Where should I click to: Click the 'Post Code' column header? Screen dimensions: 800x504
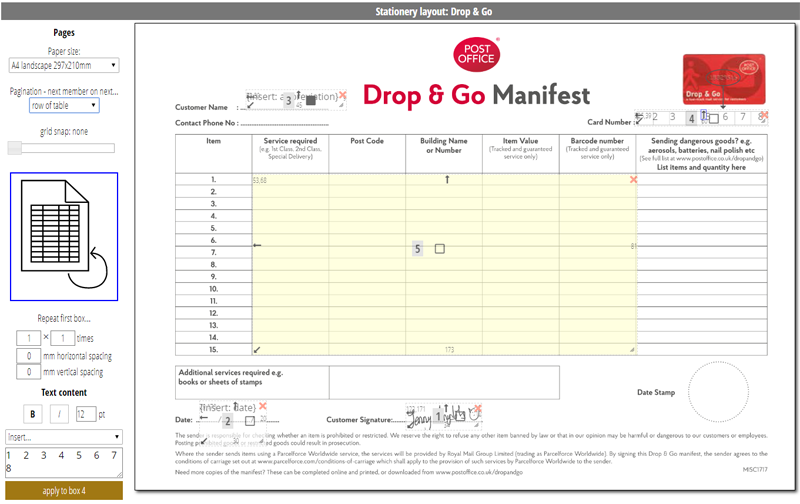click(x=367, y=141)
